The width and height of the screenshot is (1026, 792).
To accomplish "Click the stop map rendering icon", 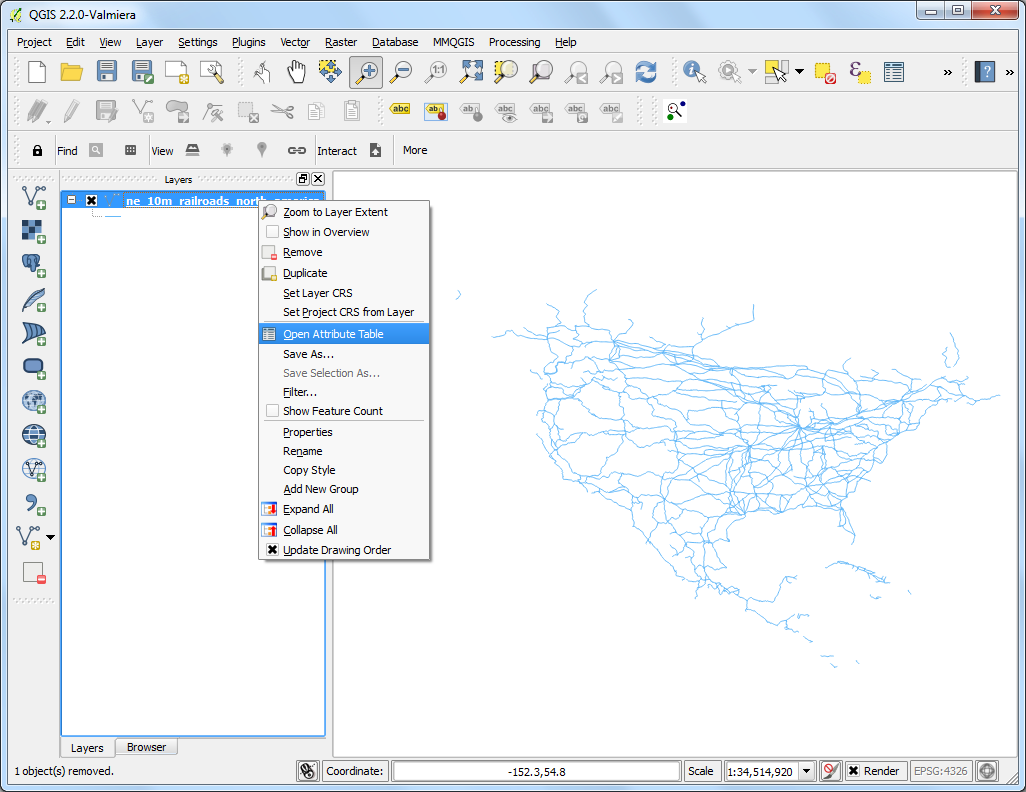I will click(x=830, y=771).
